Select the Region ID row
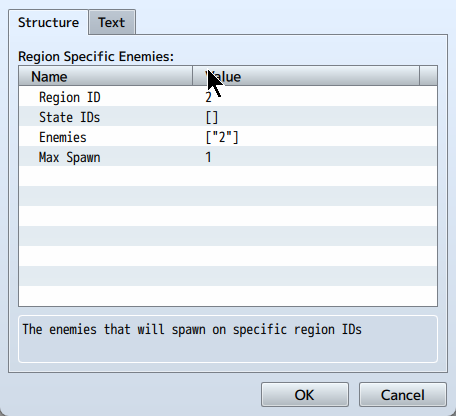 [x=228, y=96]
